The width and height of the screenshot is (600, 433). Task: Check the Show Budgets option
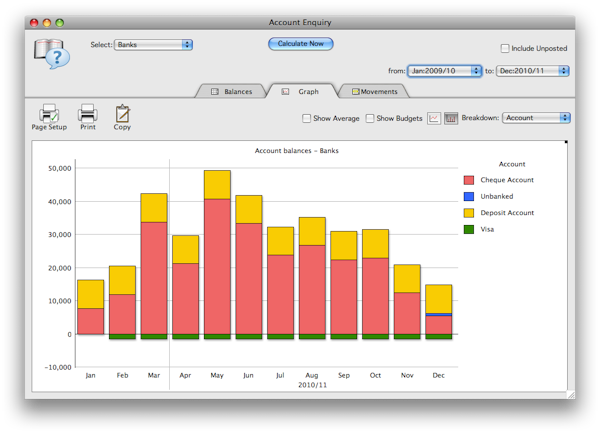coord(369,118)
